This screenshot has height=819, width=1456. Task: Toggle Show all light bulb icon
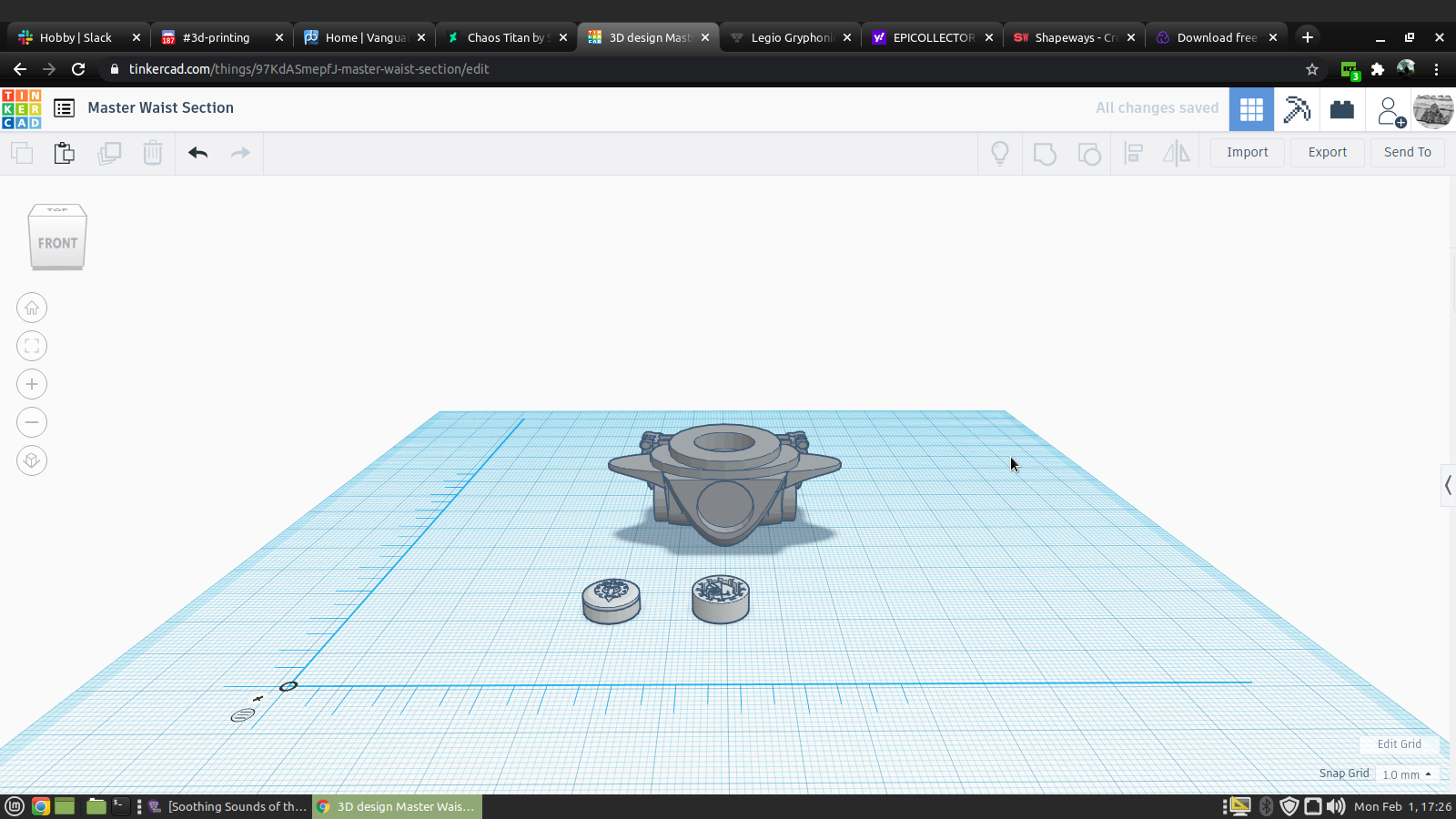pyautogui.click(x=1000, y=153)
